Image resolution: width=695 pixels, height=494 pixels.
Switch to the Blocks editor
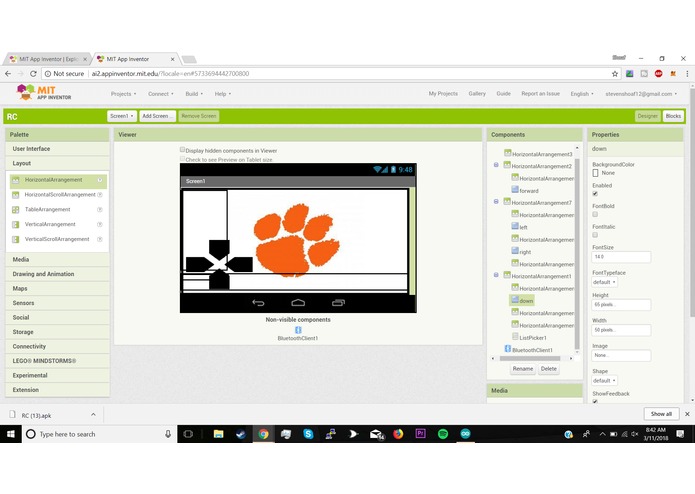673,116
